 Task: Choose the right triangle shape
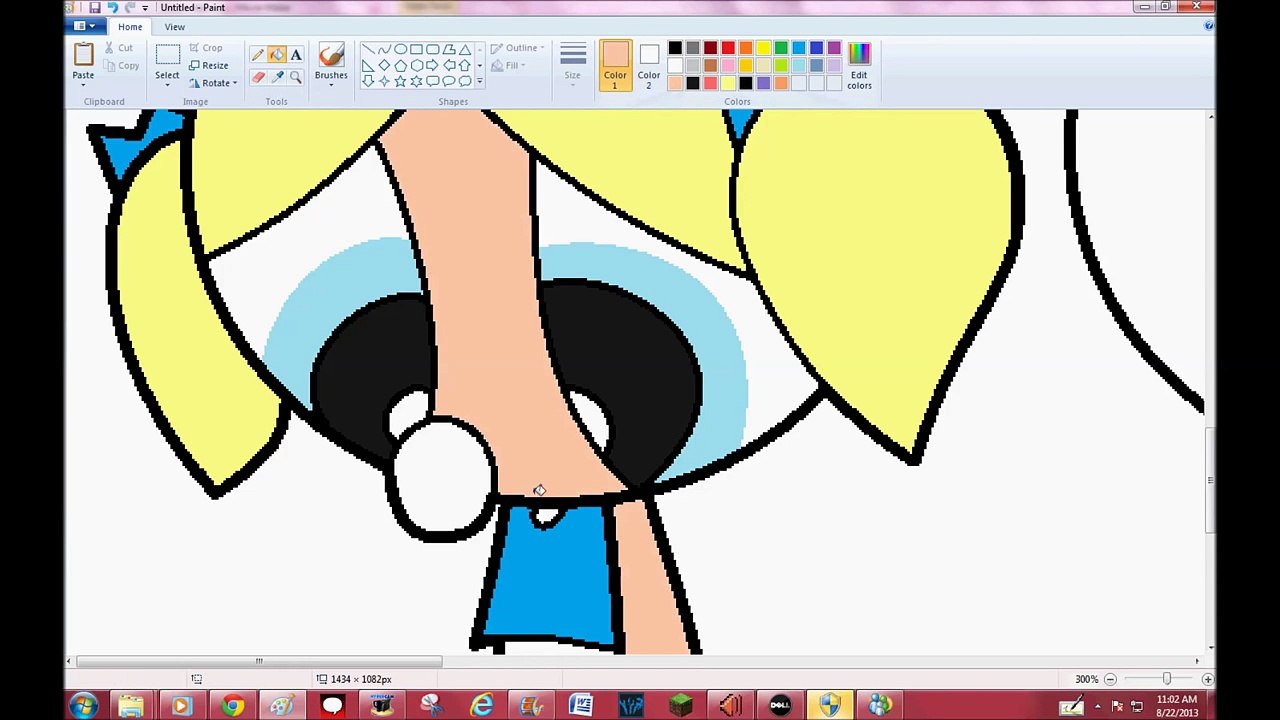[x=368, y=66]
